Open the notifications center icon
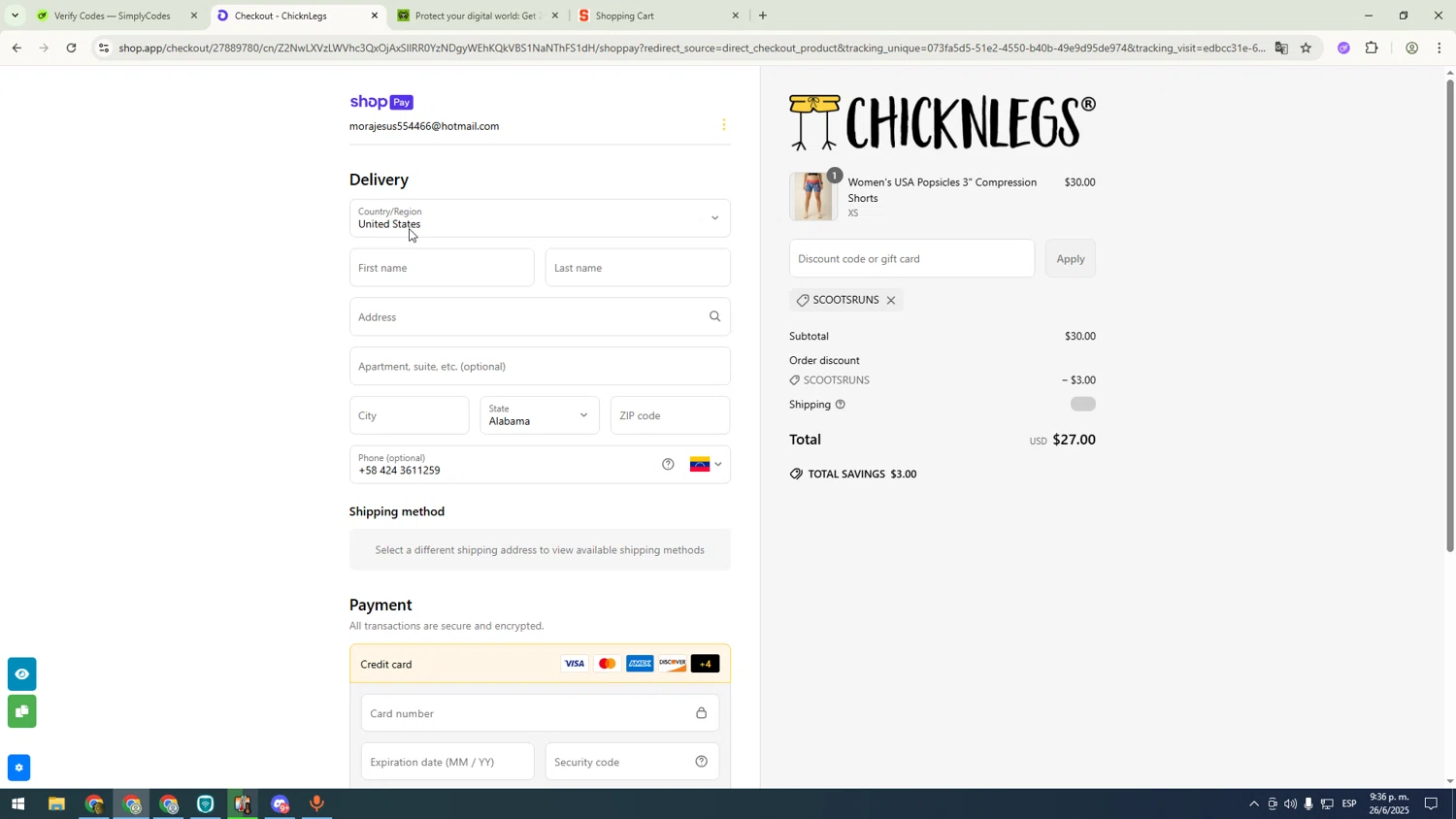 click(x=1432, y=804)
